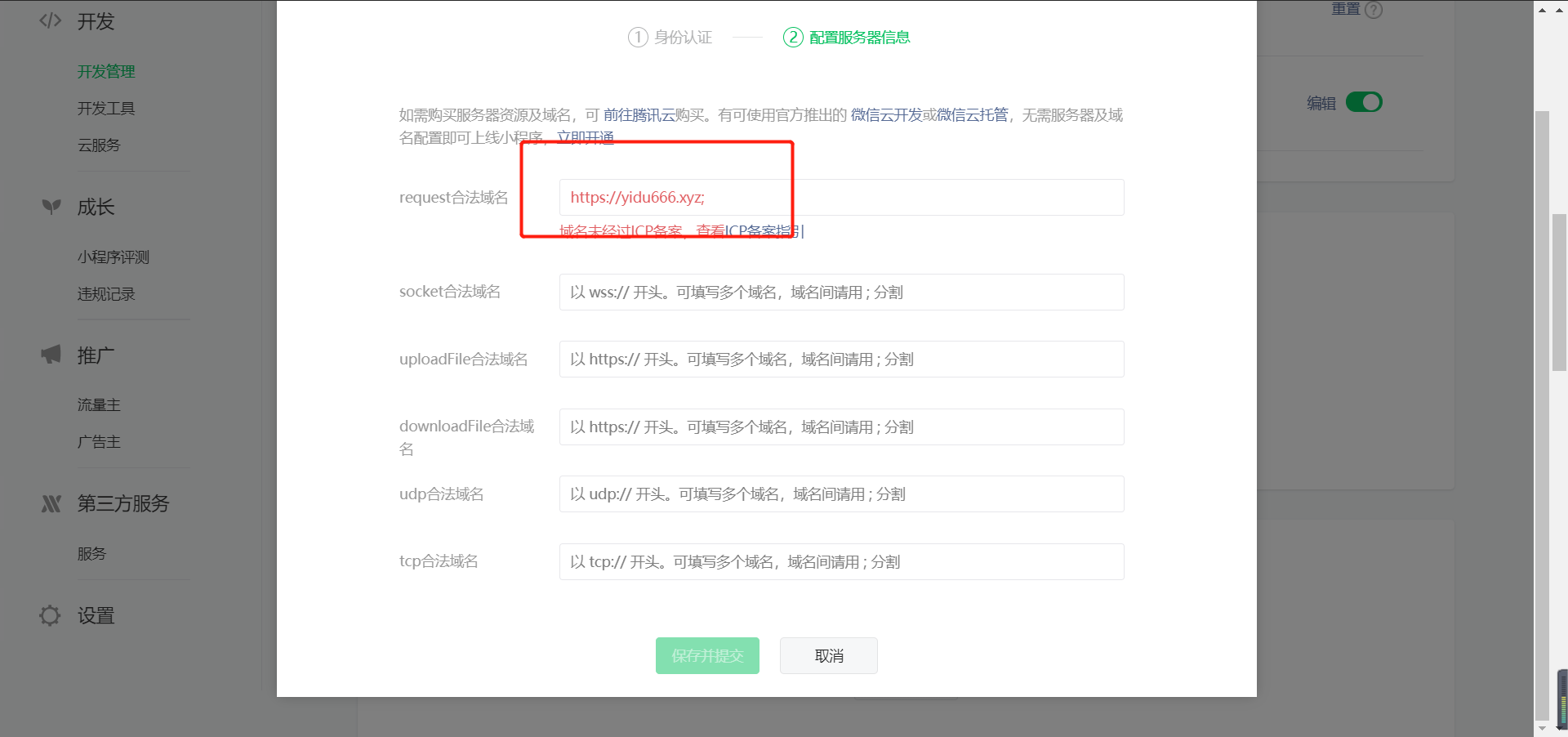Click the 开发 code brackets icon
Viewport: 1568px width, 737px height.
tap(51, 20)
